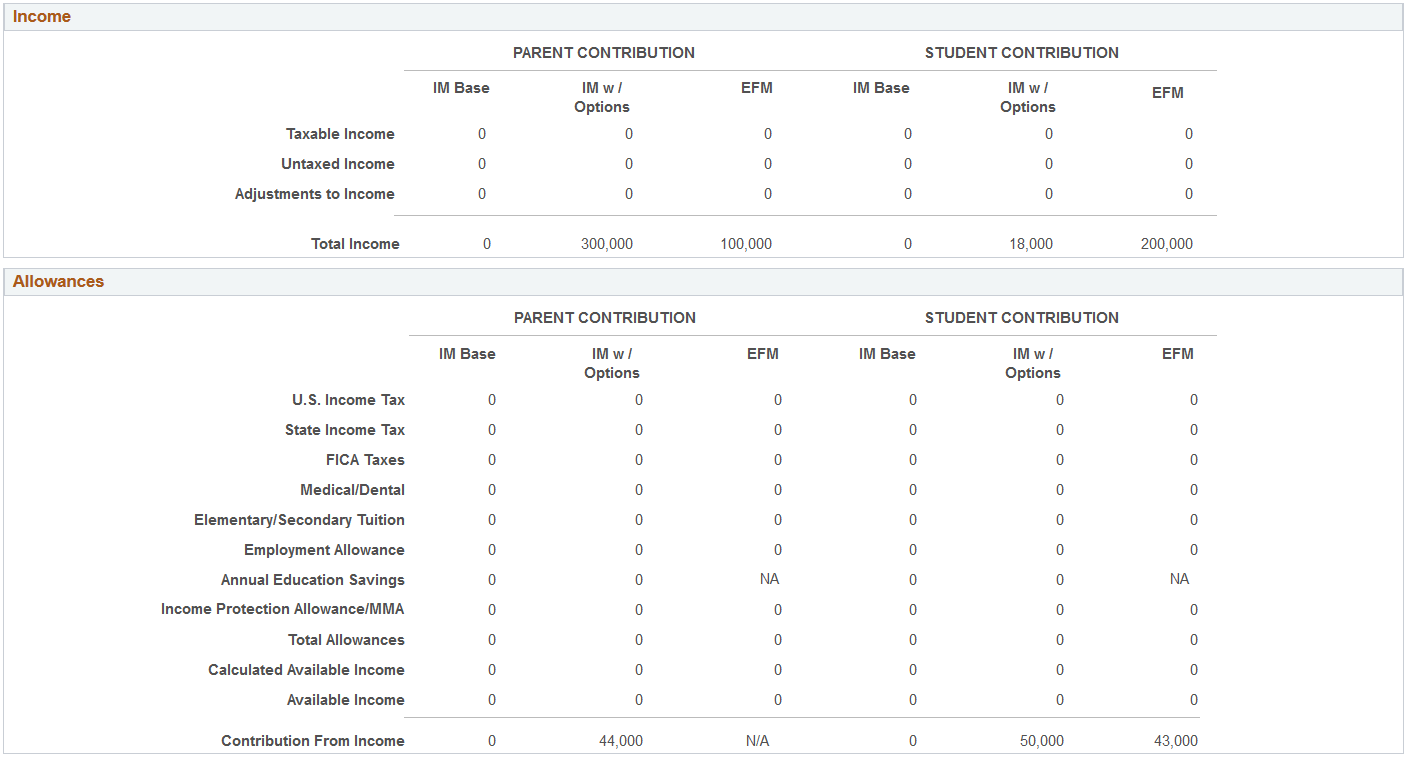The image size is (1426, 758).
Task: Collapse the Income section header
Action: click(43, 16)
